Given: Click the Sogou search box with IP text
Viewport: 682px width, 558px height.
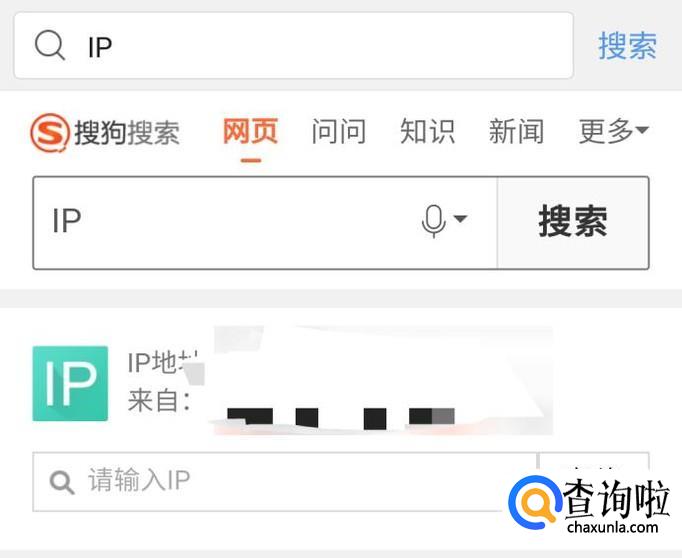Looking at the screenshot, I should tap(265, 223).
